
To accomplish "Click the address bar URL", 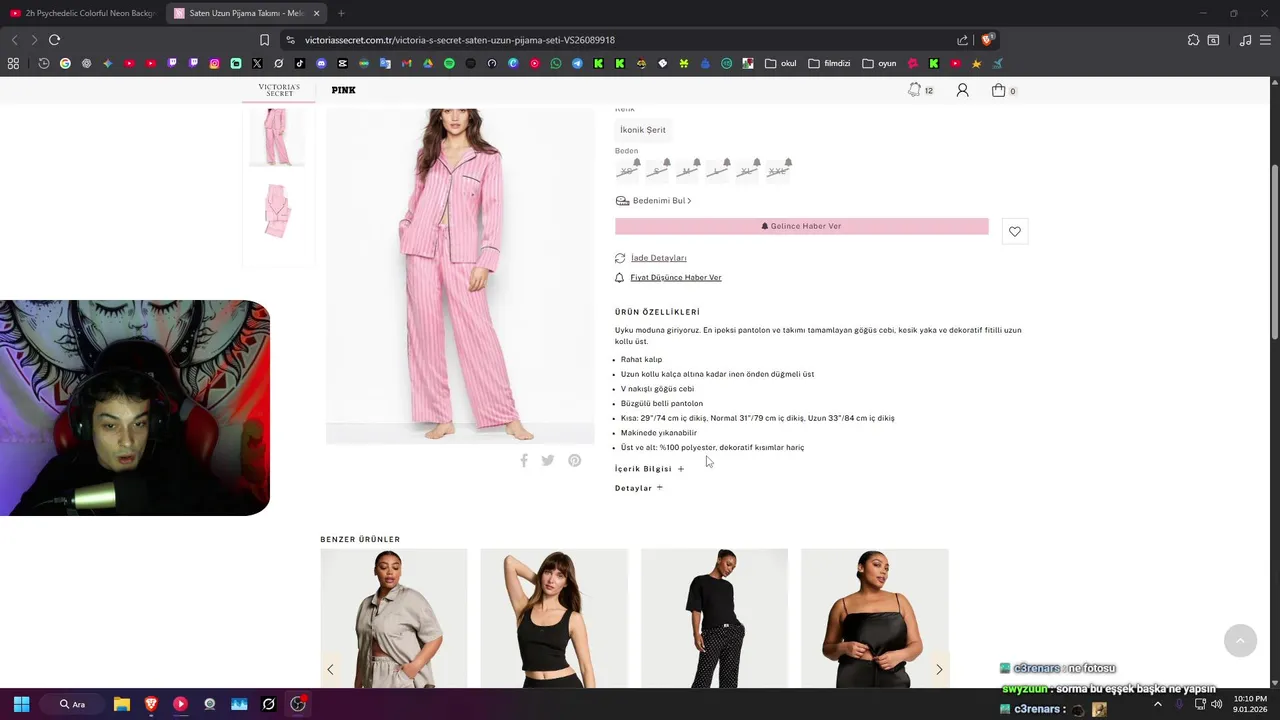I will pos(460,40).
